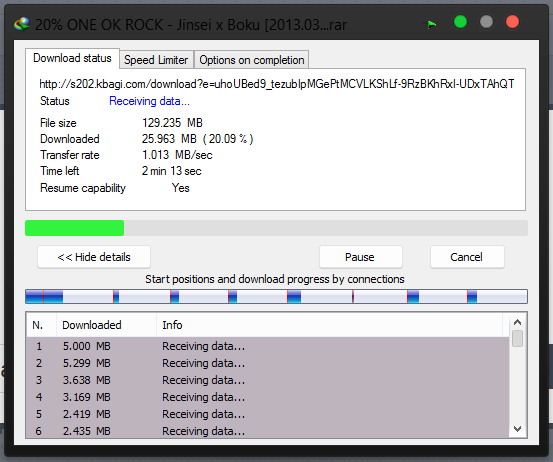Select connection row with 3.638 MB
This screenshot has width=553, height=462.
tap(268, 380)
